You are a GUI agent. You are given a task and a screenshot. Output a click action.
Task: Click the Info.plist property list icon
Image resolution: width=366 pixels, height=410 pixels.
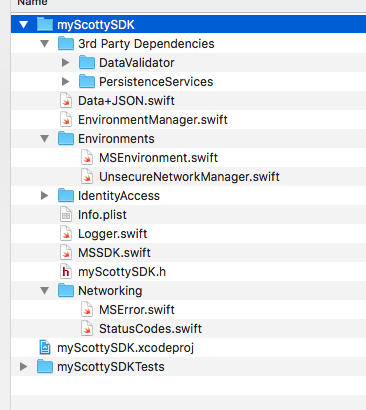(66, 214)
